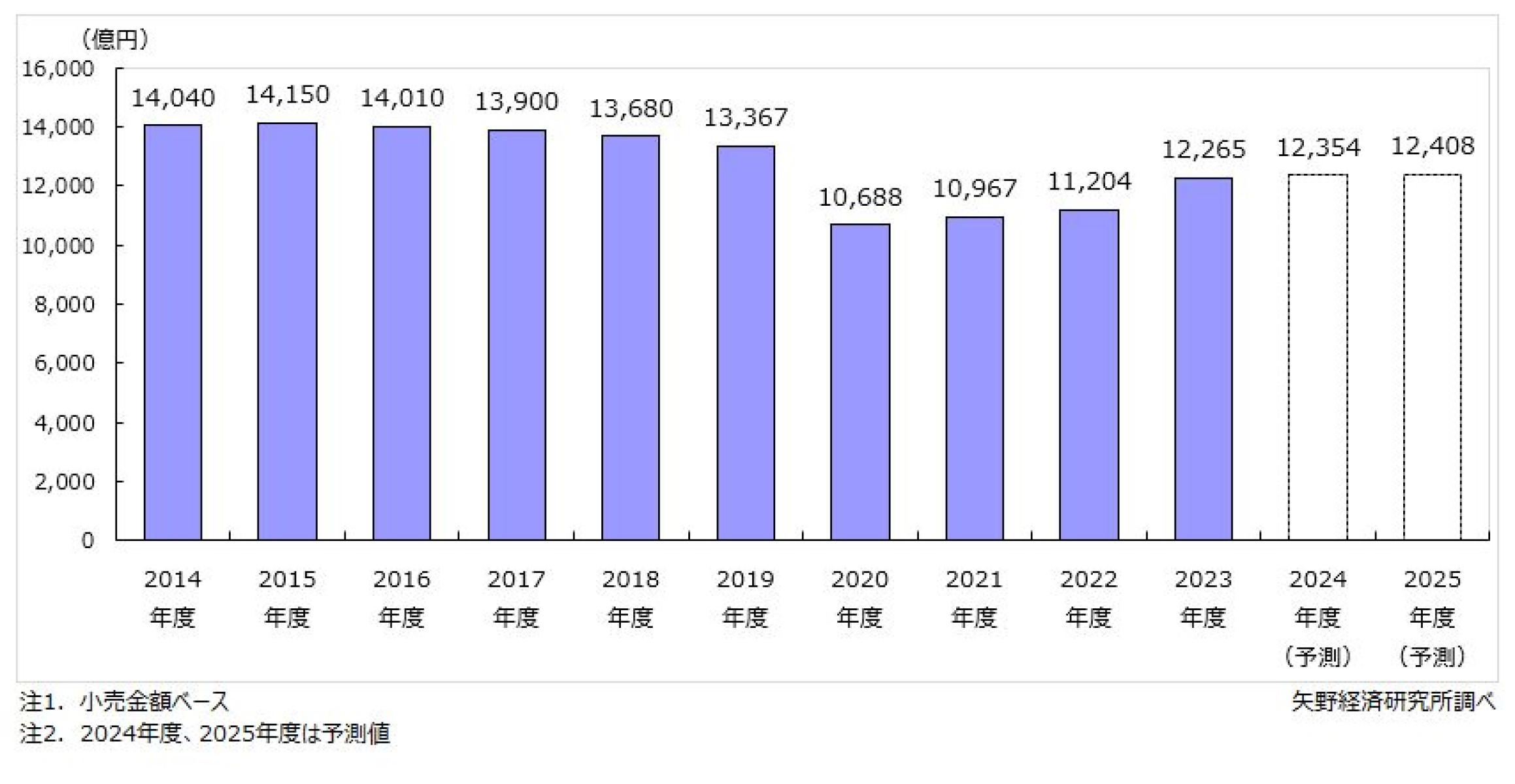
Task: Select the 2020年度 bar showing 10,688
Action: point(859,382)
